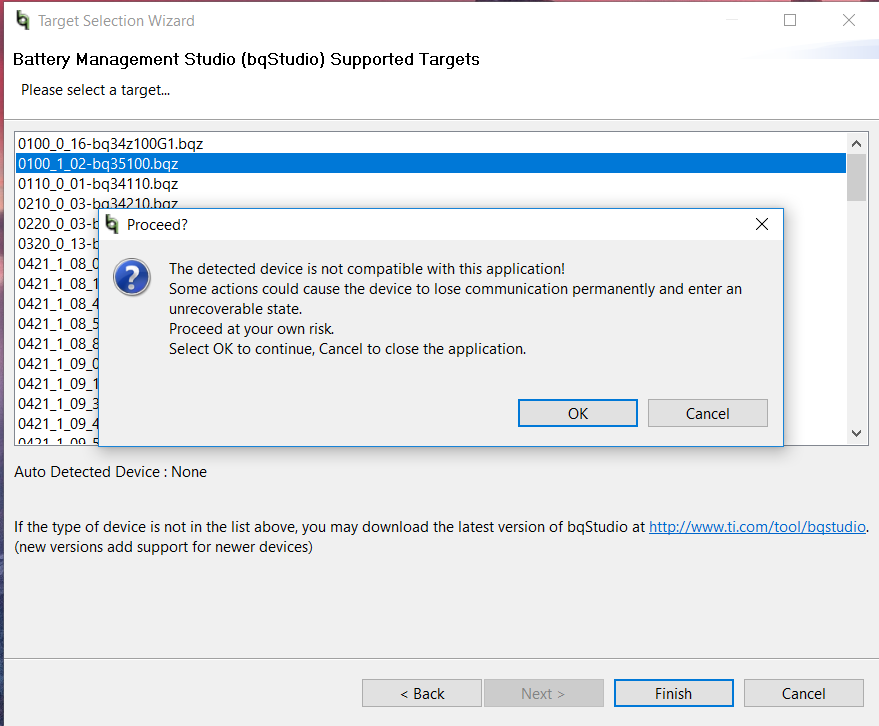Screen dimensions: 879x726
Task: Close the Proceed? dialog with its X
Action: [x=761, y=224]
